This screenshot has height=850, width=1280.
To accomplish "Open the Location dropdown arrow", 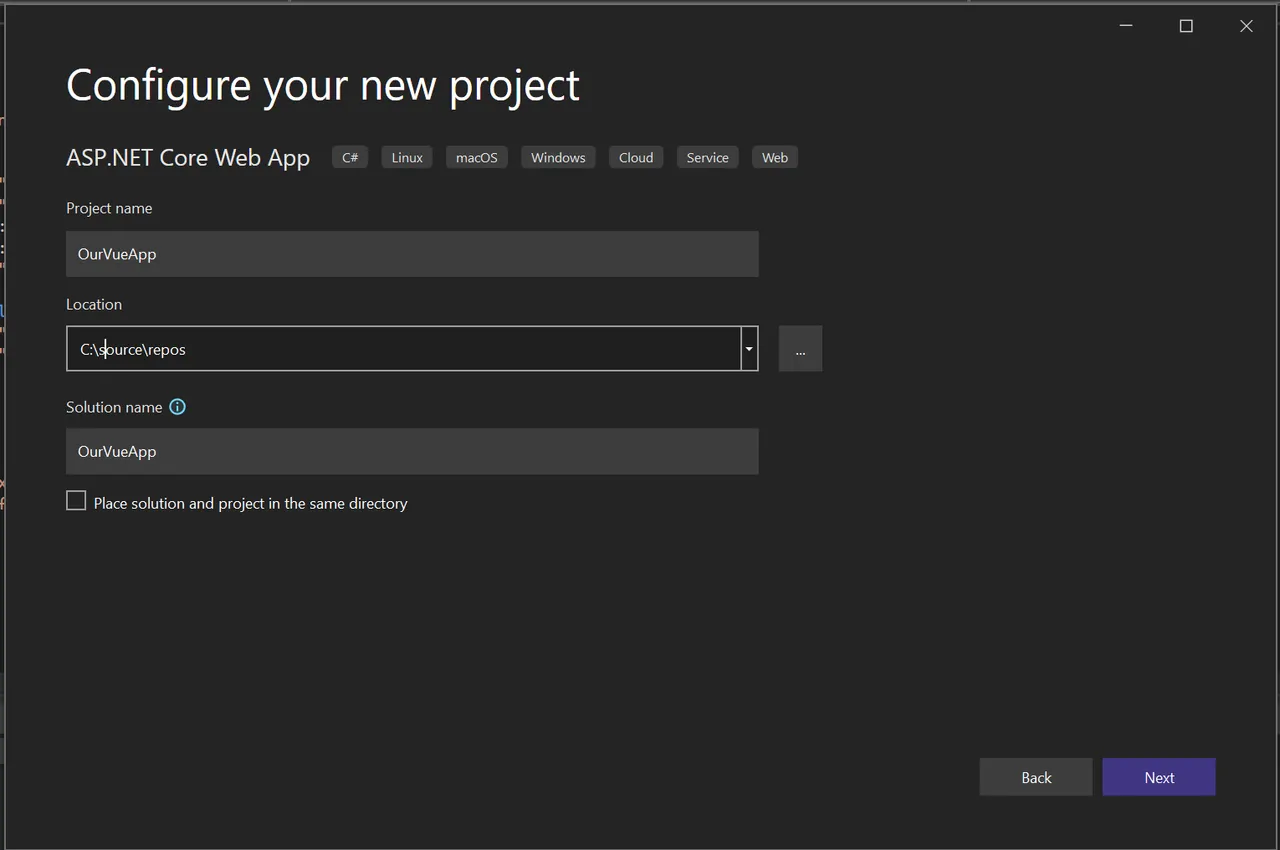I will [749, 349].
